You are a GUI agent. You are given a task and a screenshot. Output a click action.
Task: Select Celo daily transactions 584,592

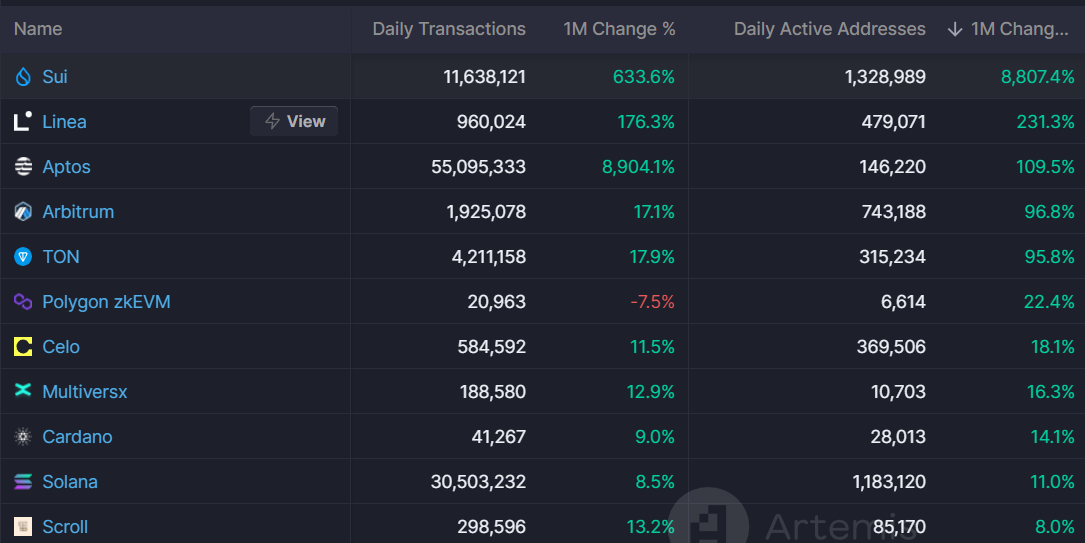492,347
